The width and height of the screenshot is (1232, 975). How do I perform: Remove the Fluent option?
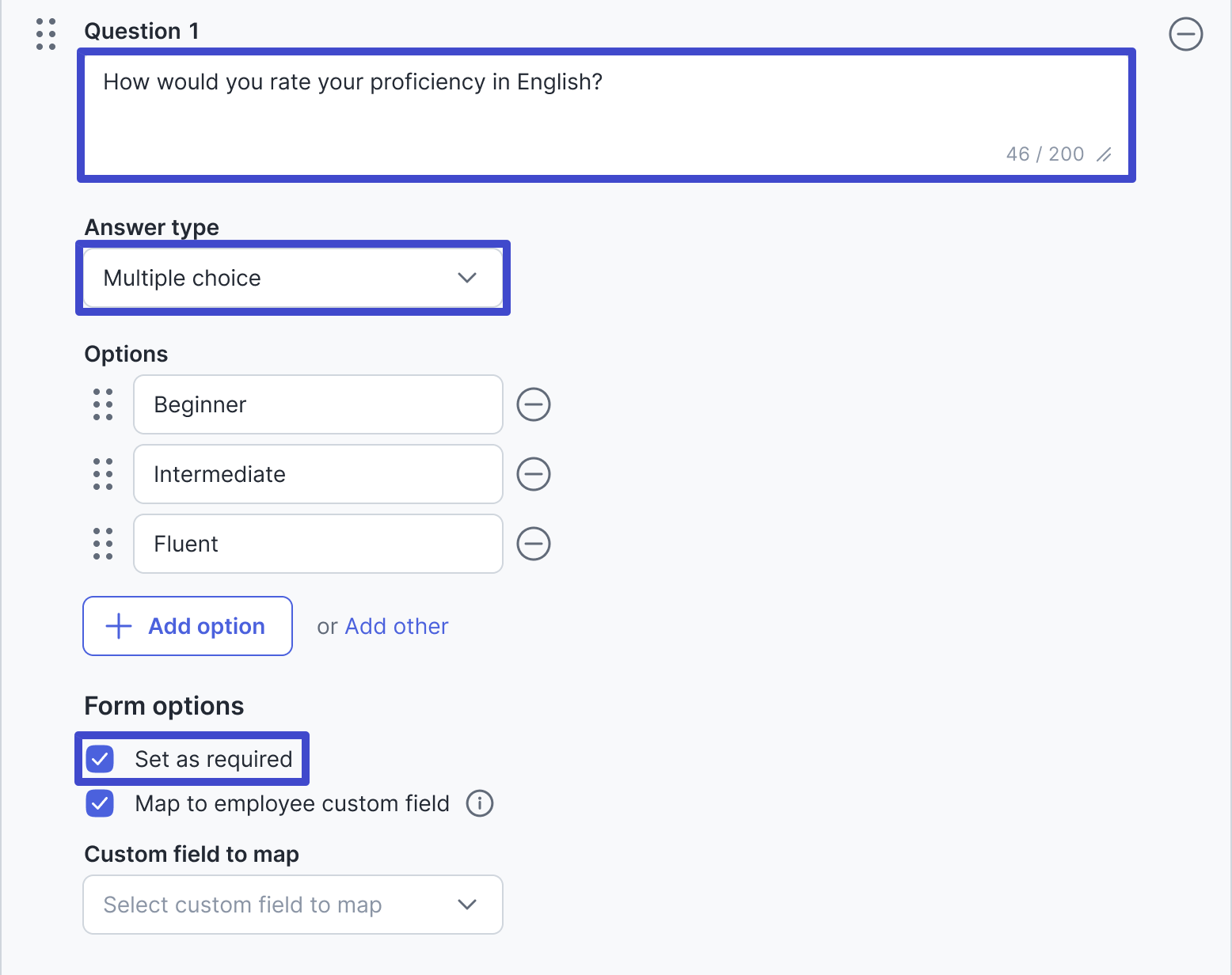(x=534, y=544)
